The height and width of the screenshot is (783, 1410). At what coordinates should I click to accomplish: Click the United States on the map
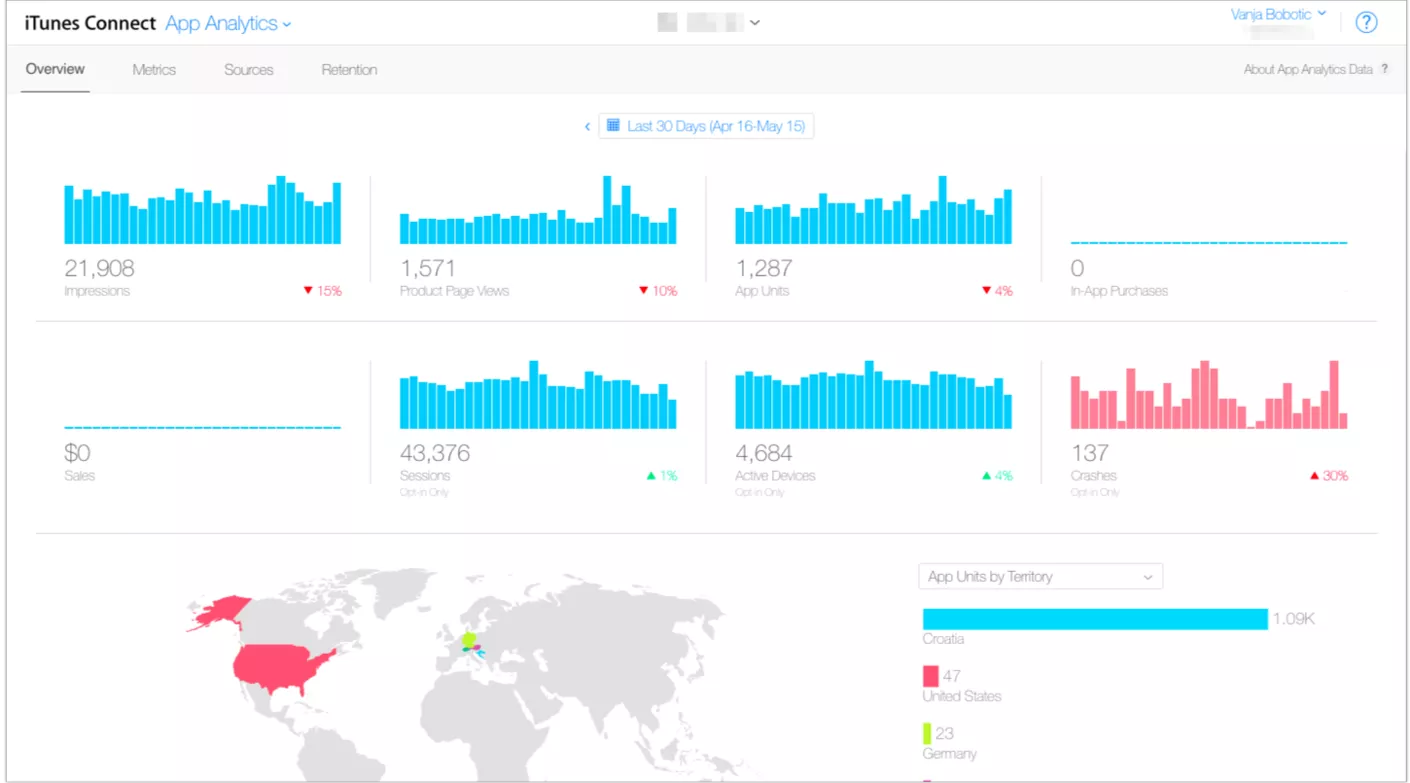(x=280, y=667)
